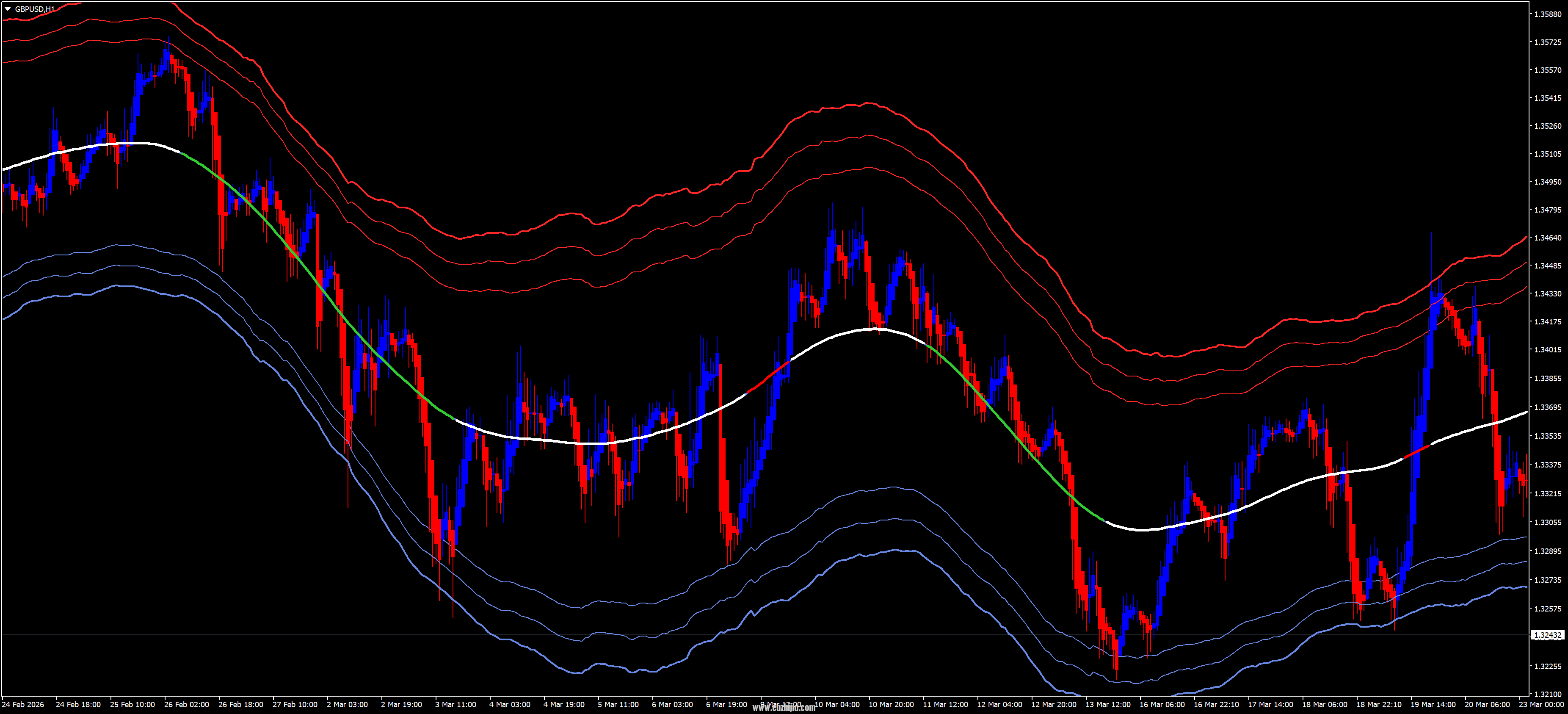Click the 1.35105 price axis label
Viewport: 1568px width, 714px height.
(1548, 154)
